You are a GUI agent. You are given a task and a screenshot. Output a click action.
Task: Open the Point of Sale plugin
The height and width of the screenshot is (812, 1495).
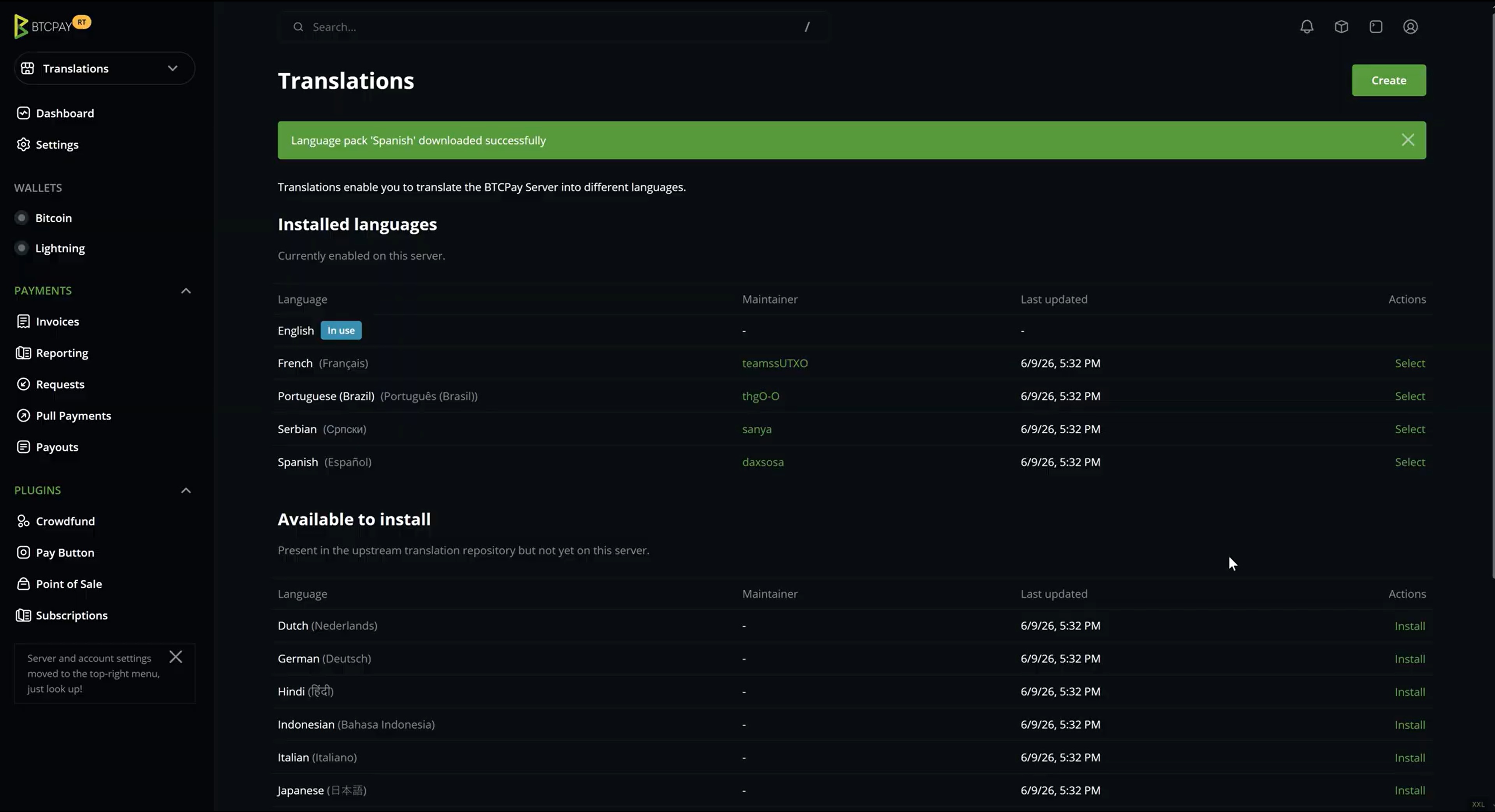69,584
